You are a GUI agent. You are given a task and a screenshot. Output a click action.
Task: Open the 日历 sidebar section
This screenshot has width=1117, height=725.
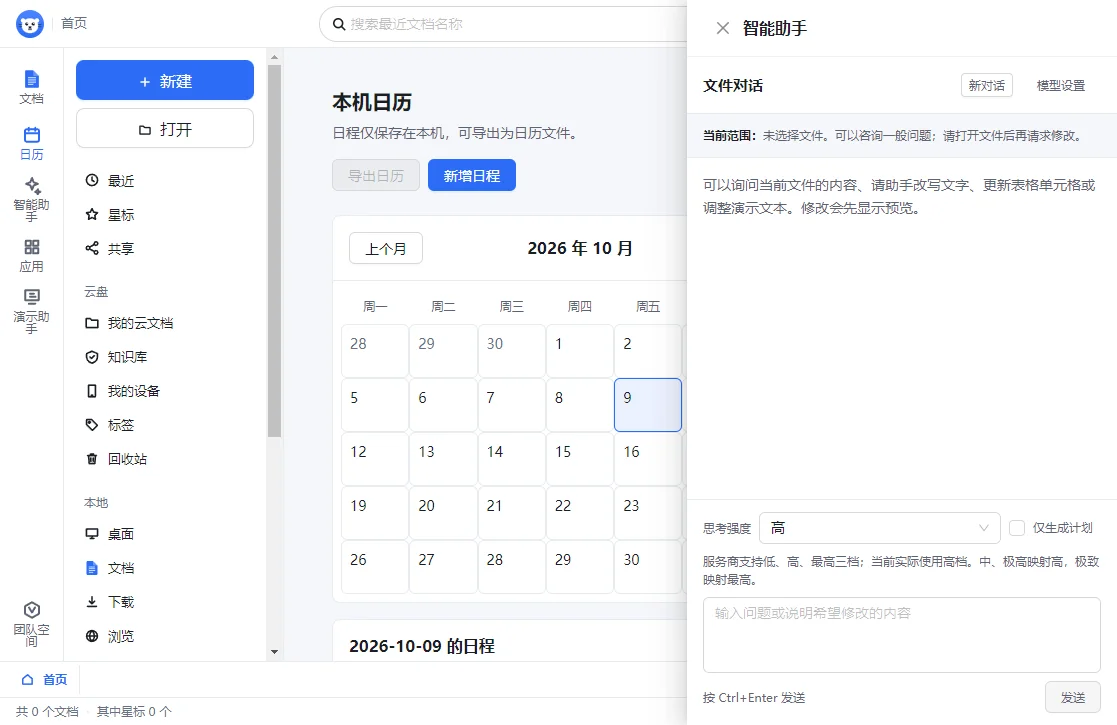(x=31, y=143)
